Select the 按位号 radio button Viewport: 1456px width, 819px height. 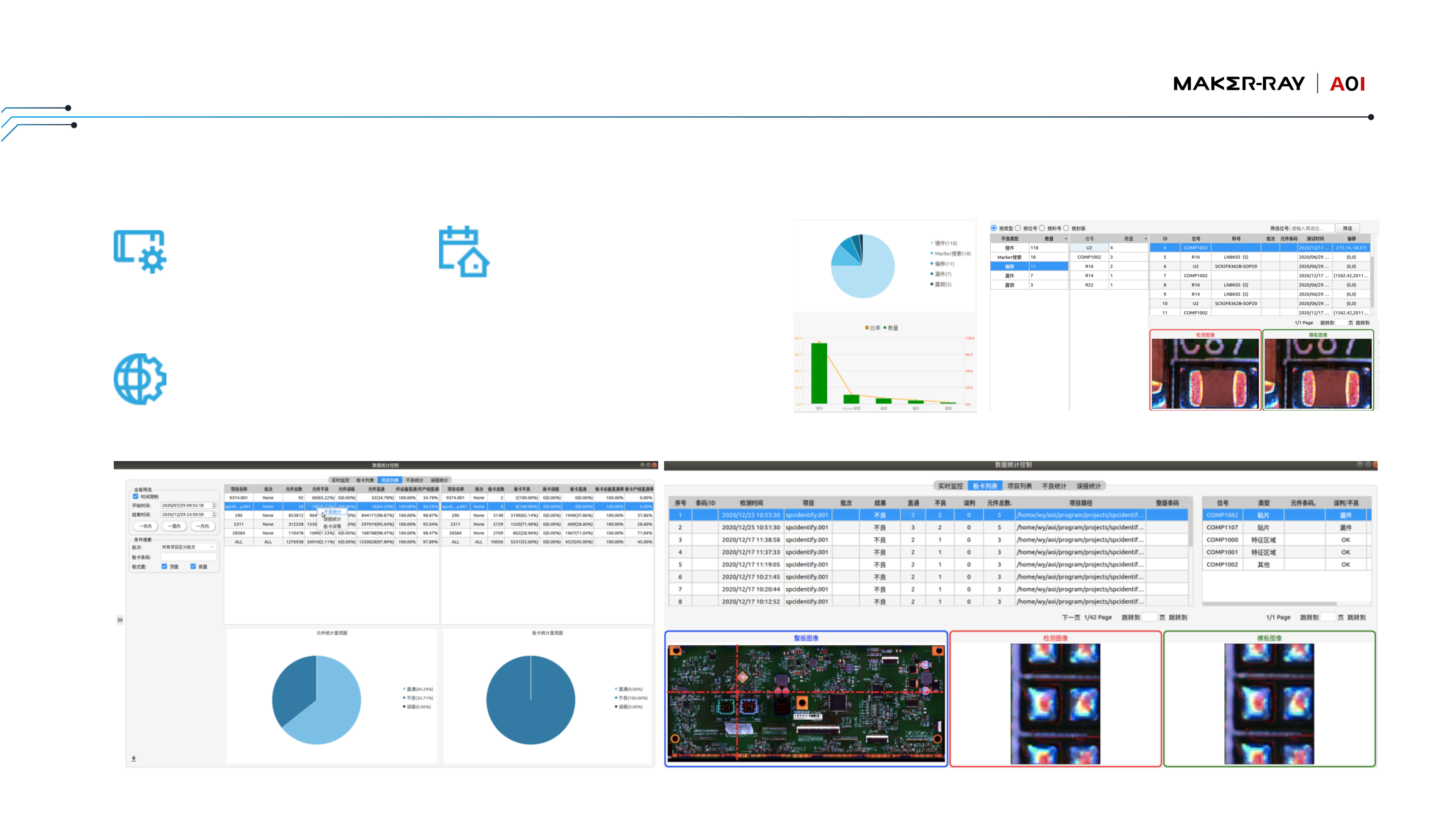1018,228
